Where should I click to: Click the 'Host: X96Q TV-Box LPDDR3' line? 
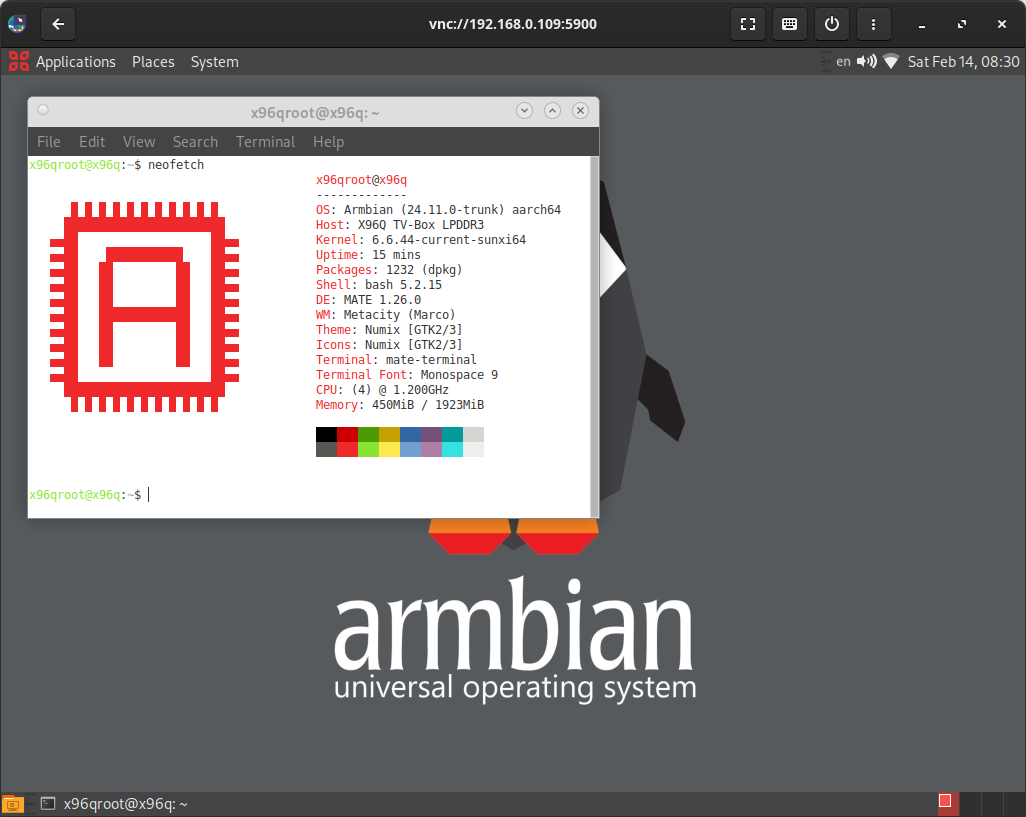pos(400,225)
